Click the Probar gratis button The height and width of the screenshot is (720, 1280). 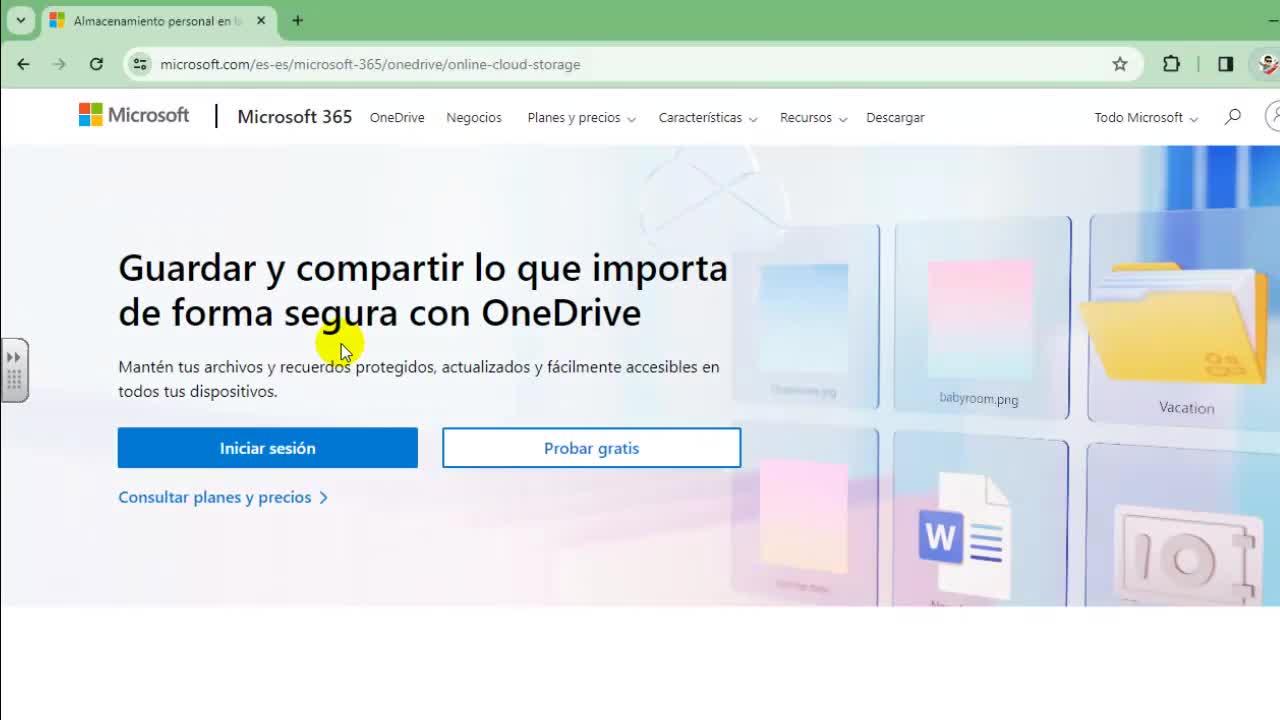point(591,448)
